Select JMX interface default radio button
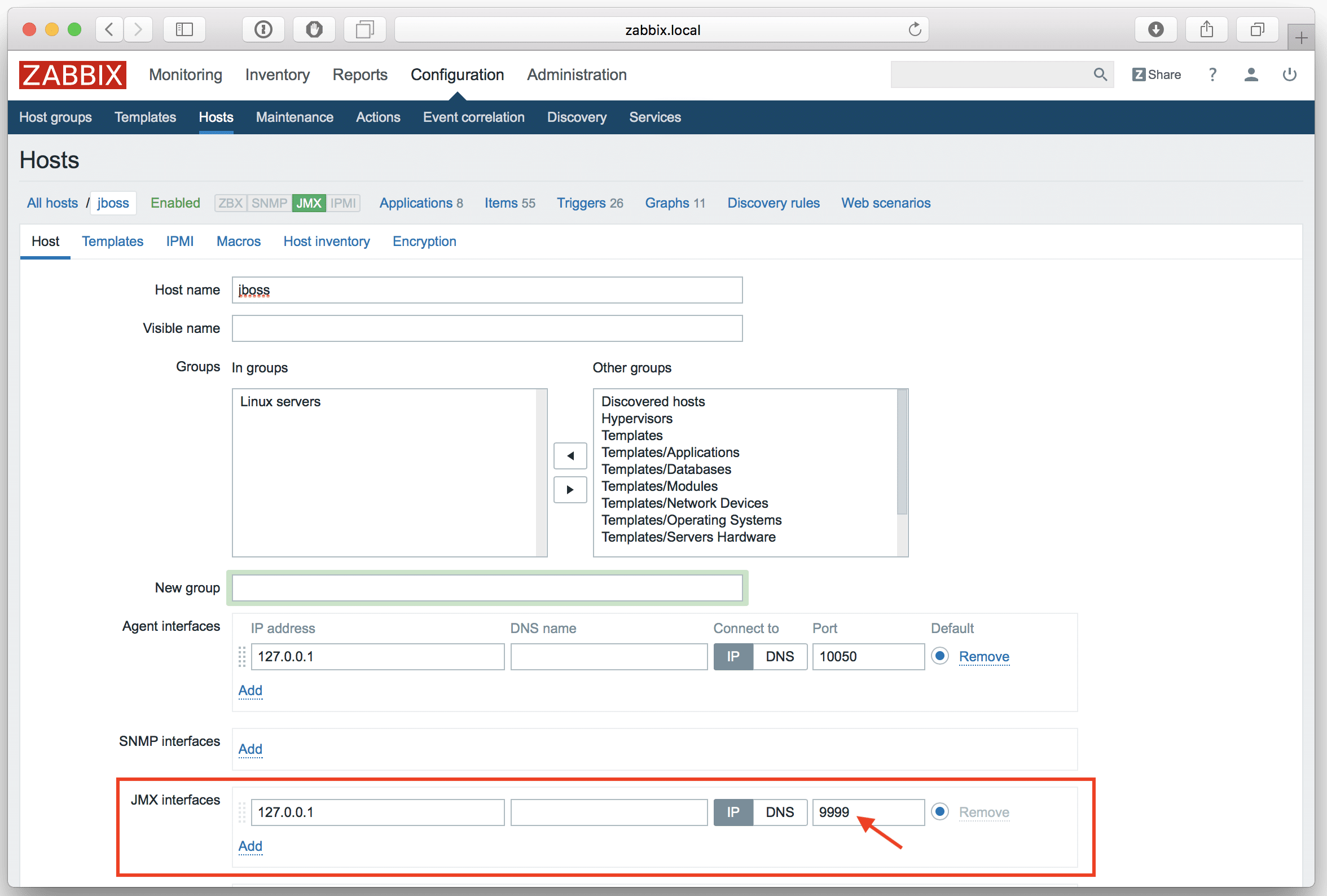Screen dimensions: 1327x896 click(939, 811)
